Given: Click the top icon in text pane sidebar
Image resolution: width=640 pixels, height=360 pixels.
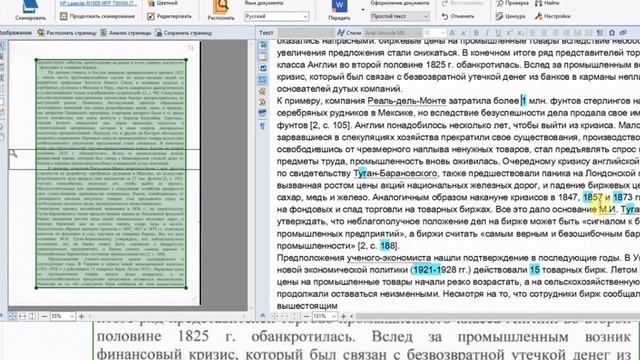Looking at the screenshot, I should (x=263, y=45).
